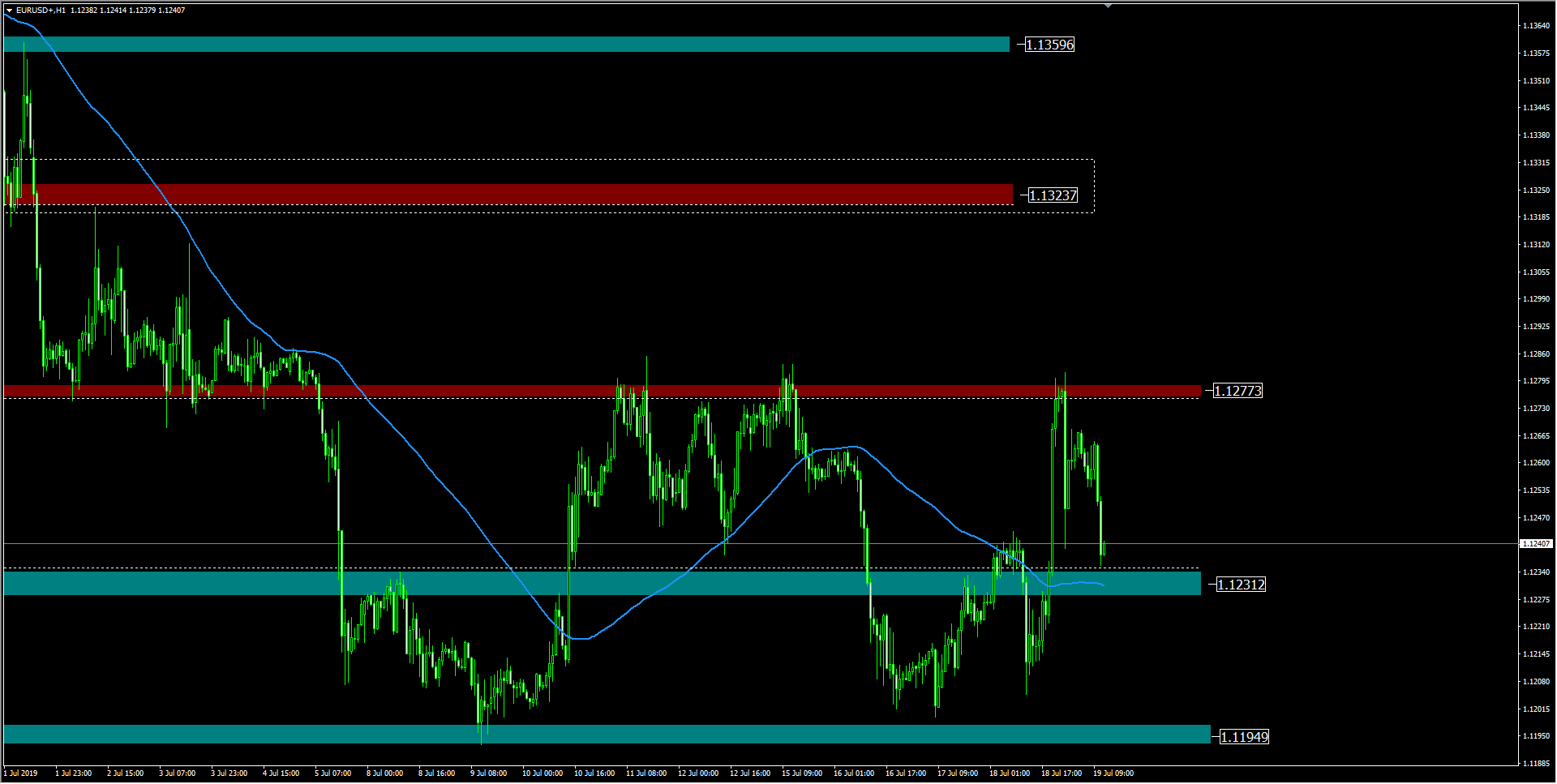
Task: Click the EURUSD+,H1 OHLC title text
Action: coord(101,11)
